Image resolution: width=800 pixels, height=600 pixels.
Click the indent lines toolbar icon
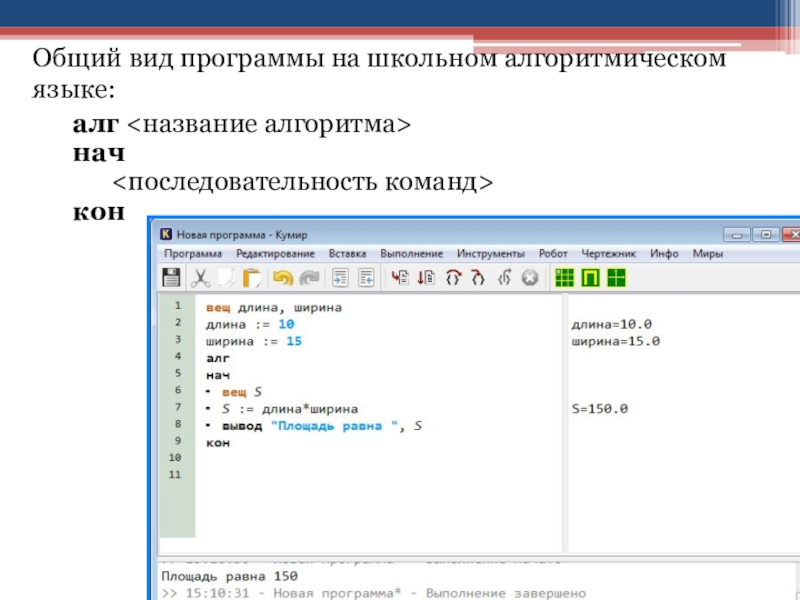click(x=340, y=278)
